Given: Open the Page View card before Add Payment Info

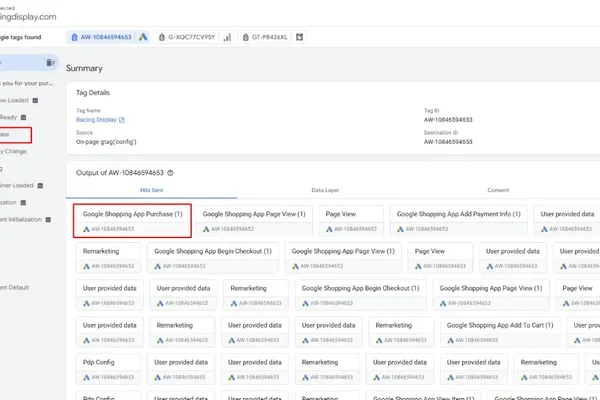Looking at the screenshot, I should click(351, 221).
